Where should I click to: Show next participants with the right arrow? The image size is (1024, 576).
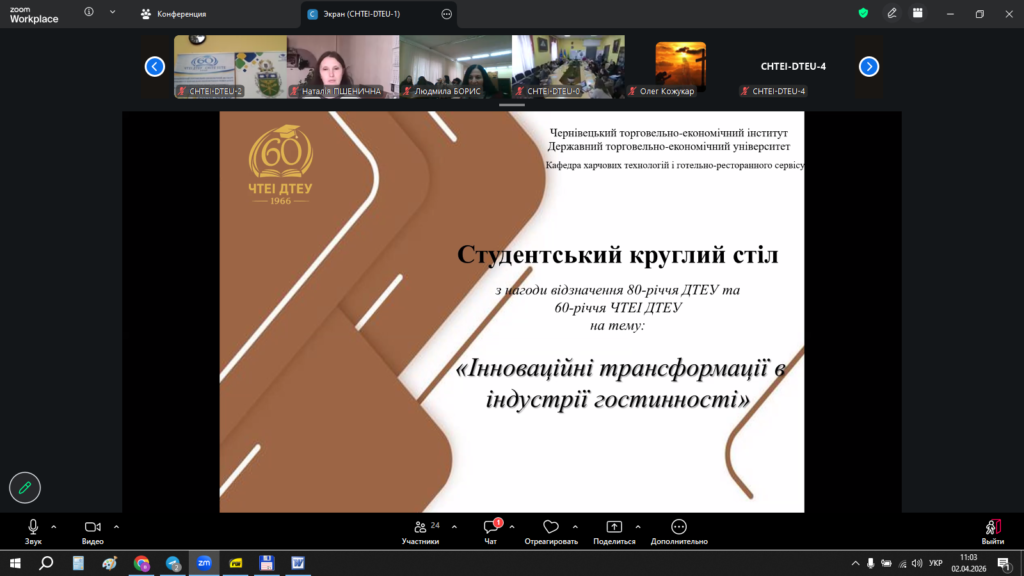[x=869, y=67]
